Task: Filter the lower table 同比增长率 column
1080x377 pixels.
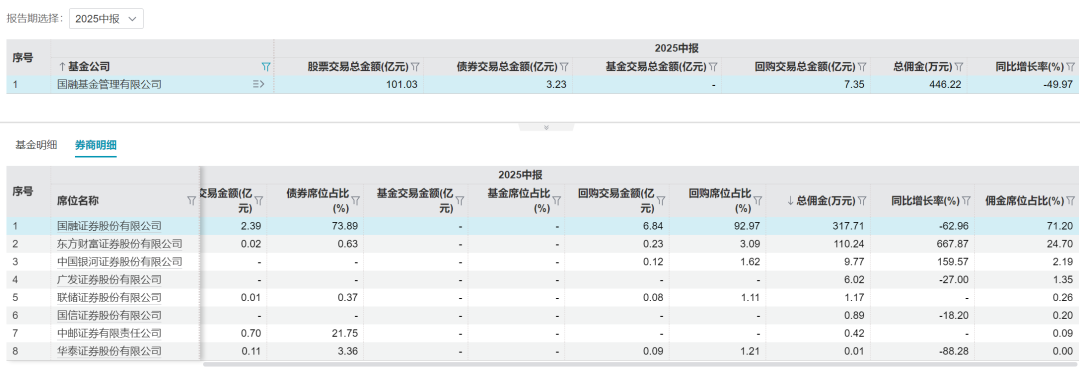Action: point(966,201)
